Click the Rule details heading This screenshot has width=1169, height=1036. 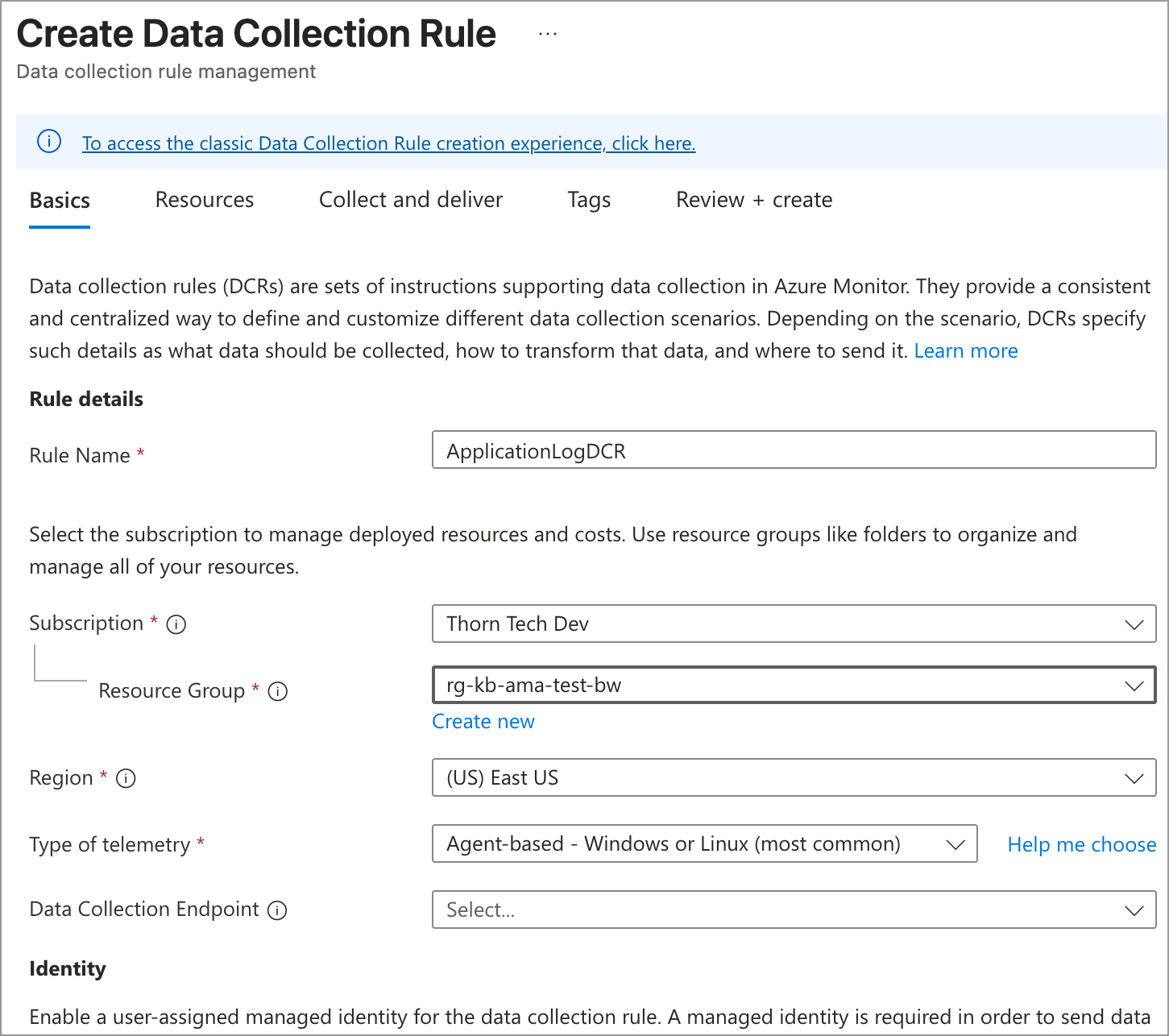tap(86, 400)
